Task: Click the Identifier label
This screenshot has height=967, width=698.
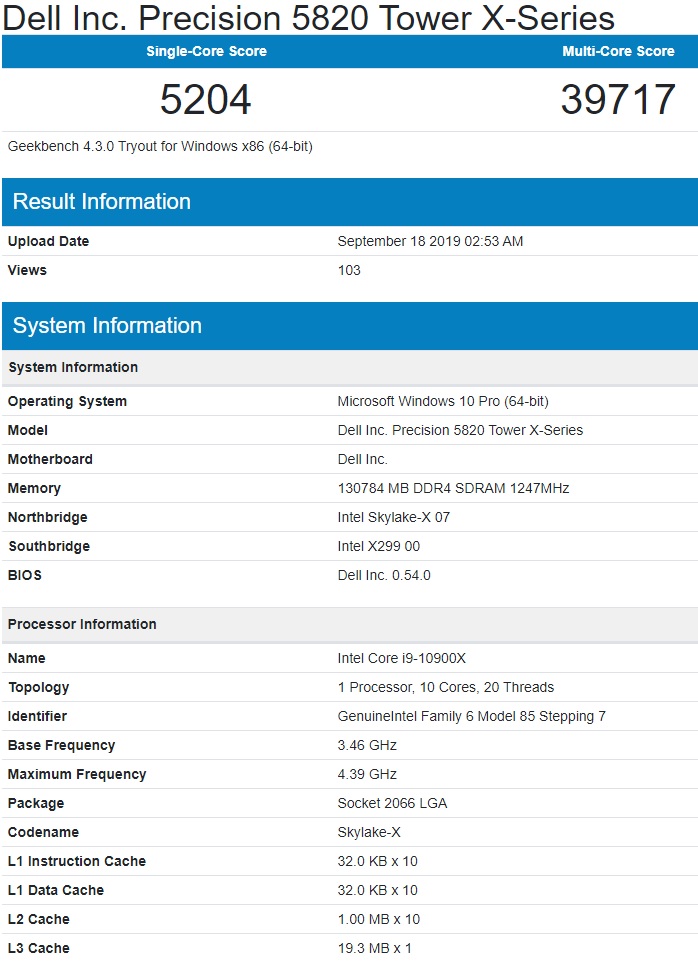Action: pos(37,716)
